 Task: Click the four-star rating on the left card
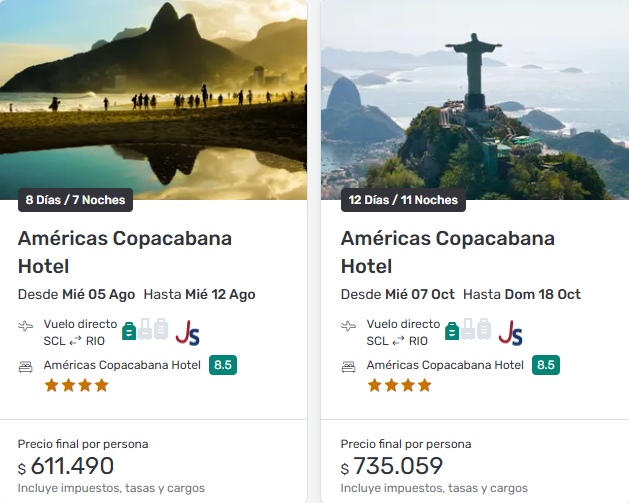[76, 385]
